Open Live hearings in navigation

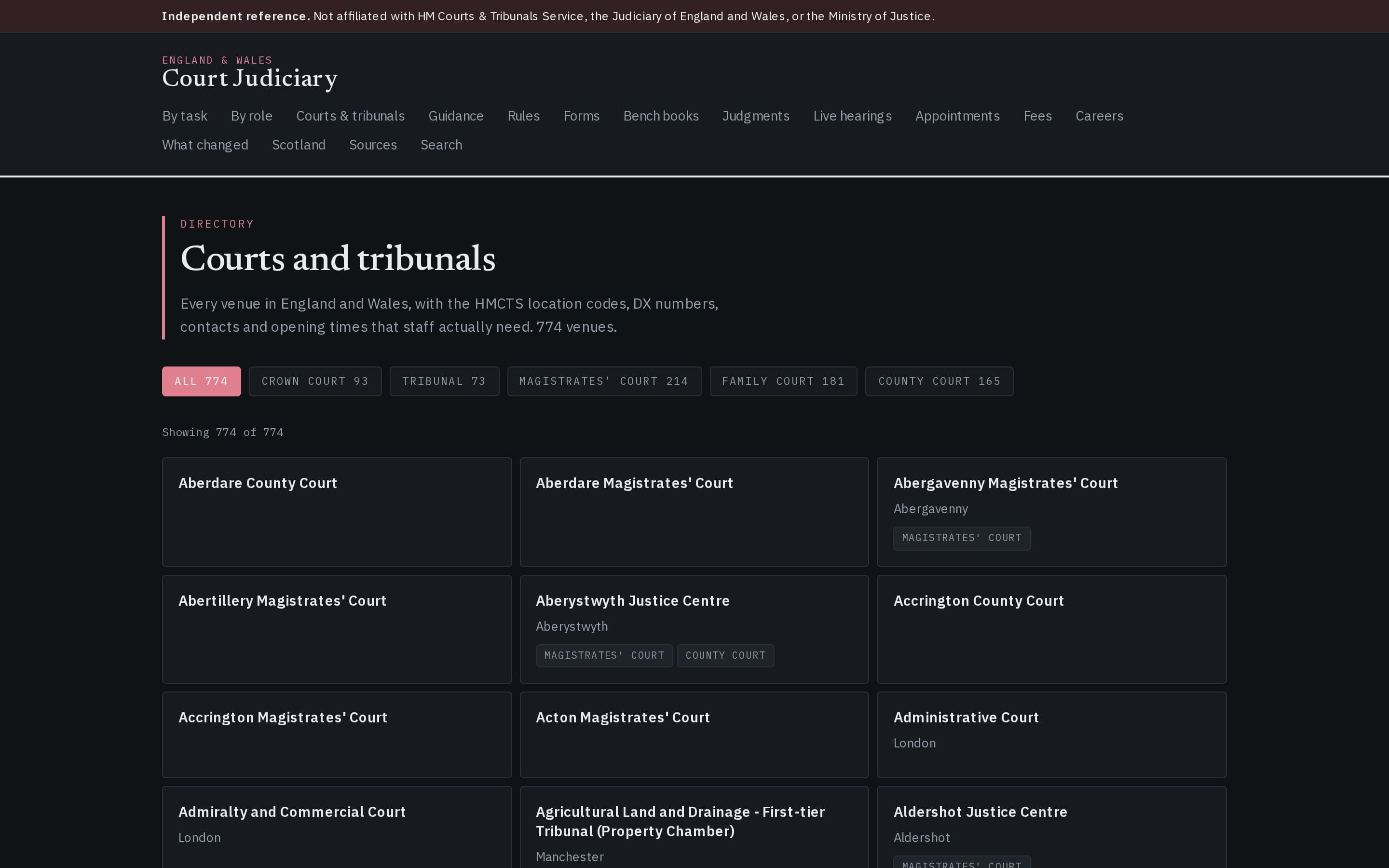click(852, 116)
